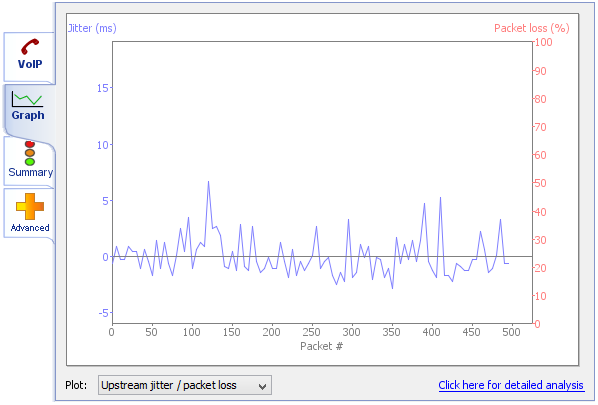Click the Plot: label text
Screen dimensions: 598x405
76,385
